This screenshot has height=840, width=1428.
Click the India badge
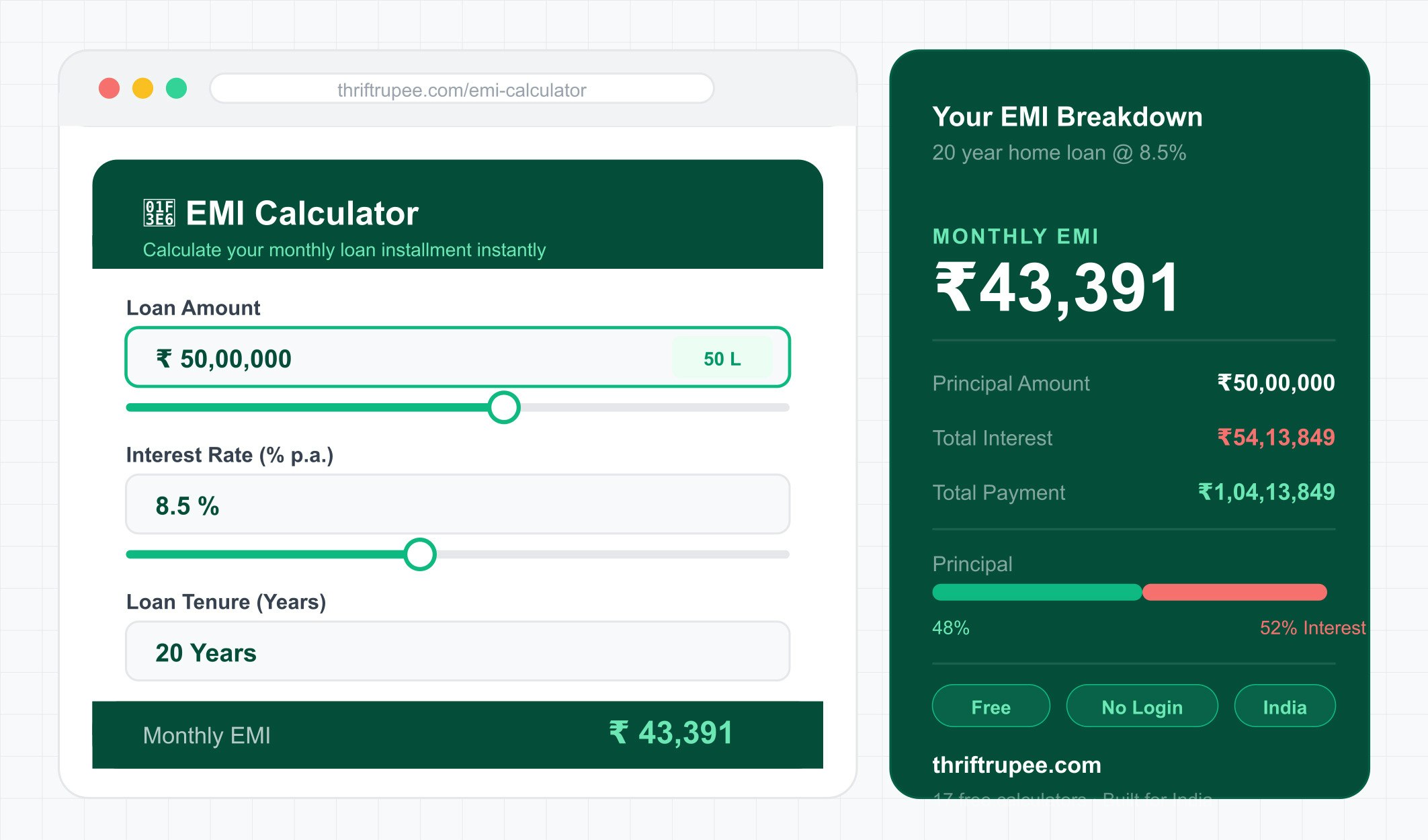point(1284,706)
